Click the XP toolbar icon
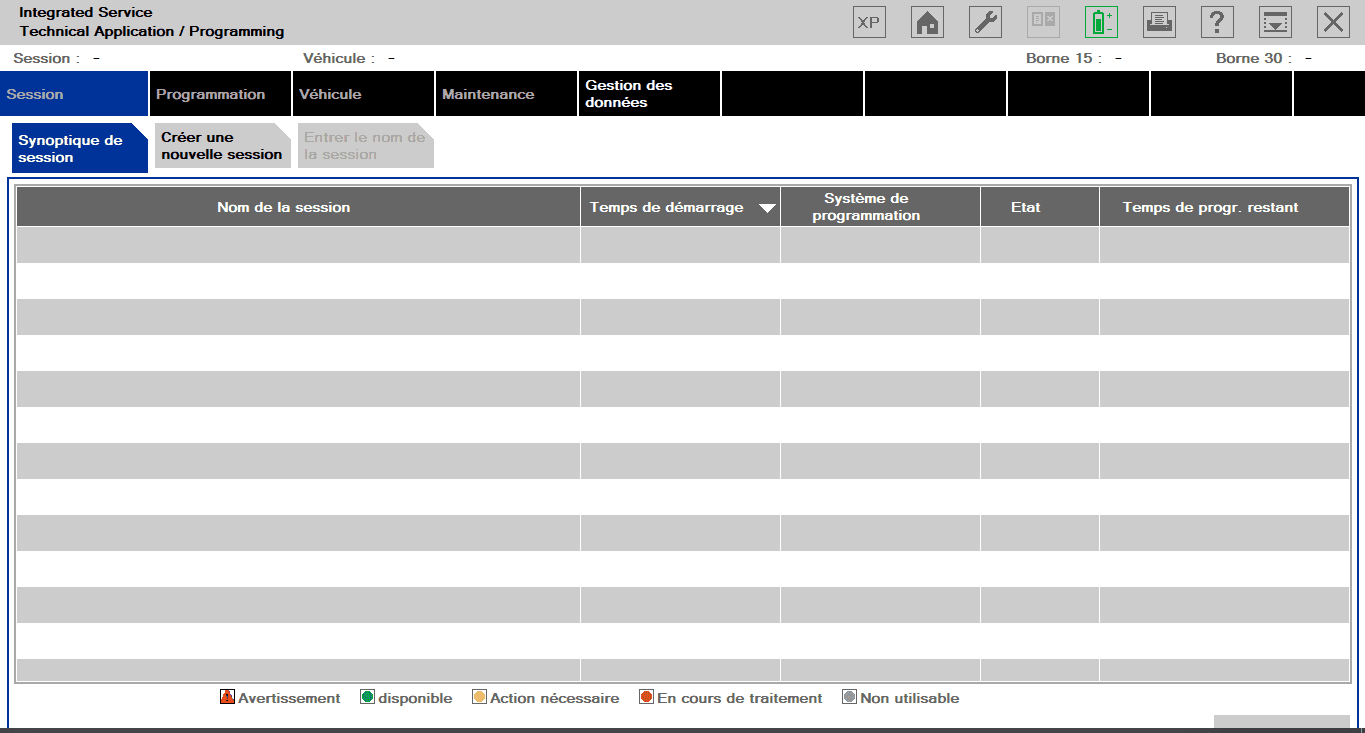 click(x=869, y=22)
